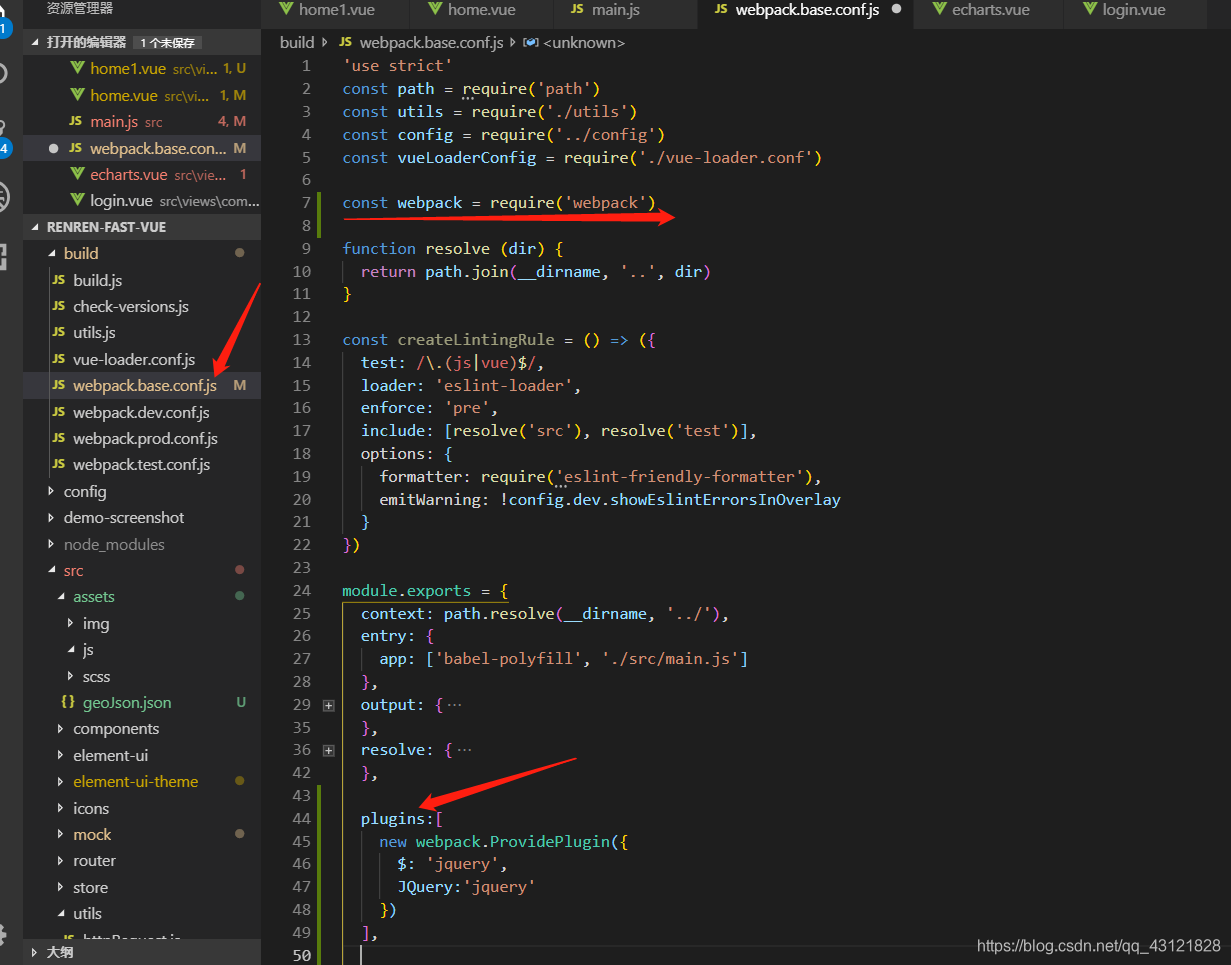This screenshot has height=965, width=1231.
Task: Click unsaved dot on webpack.base.conf.js tab
Action: [896, 9]
